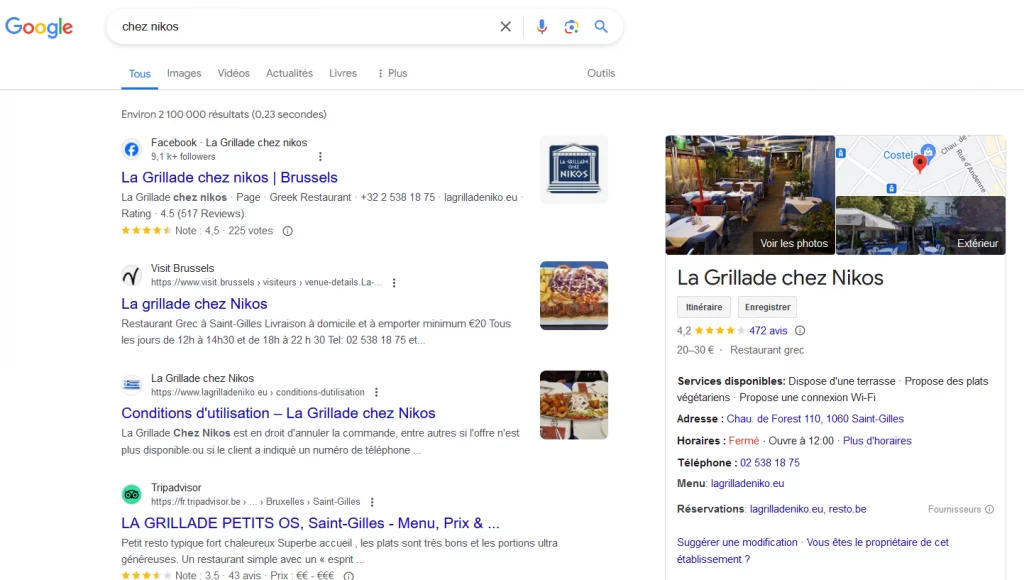This screenshot has height=580, width=1024.
Task: Select the Tous tab
Action: (x=140, y=74)
